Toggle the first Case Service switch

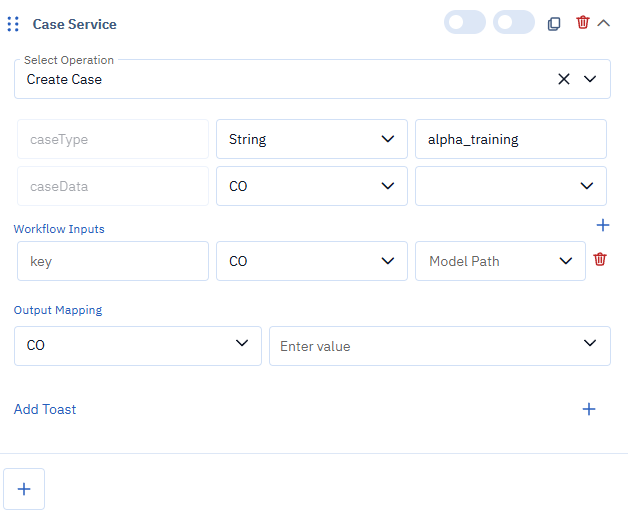point(464,22)
